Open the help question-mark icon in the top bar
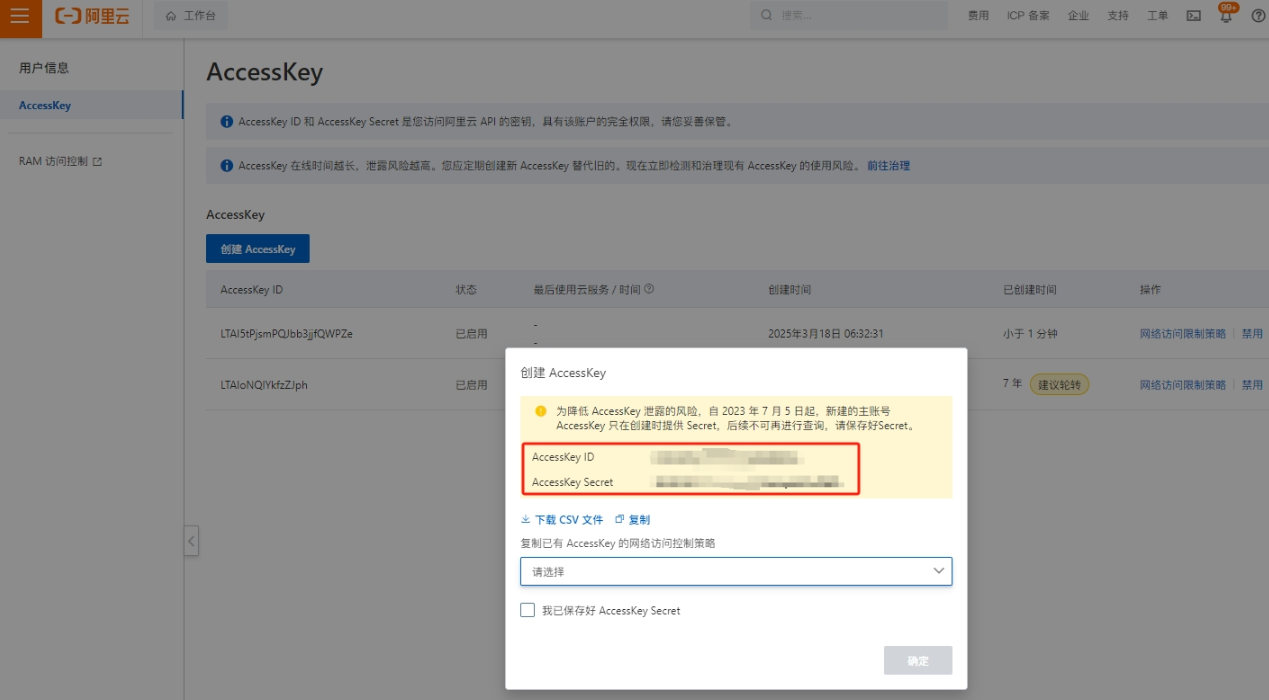1269x700 pixels. 1258,16
